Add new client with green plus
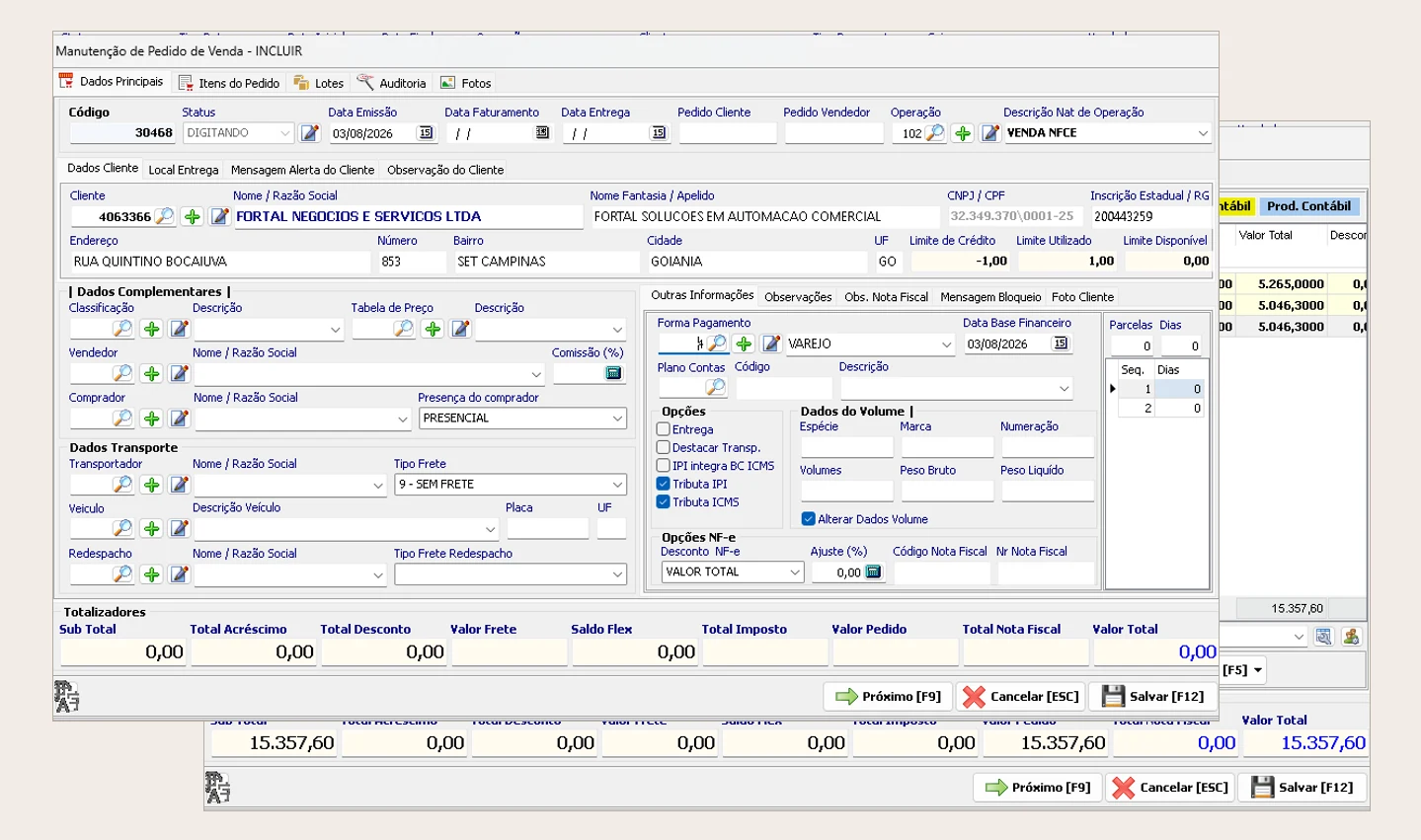The height and width of the screenshot is (840, 1421). click(x=192, y=216)
